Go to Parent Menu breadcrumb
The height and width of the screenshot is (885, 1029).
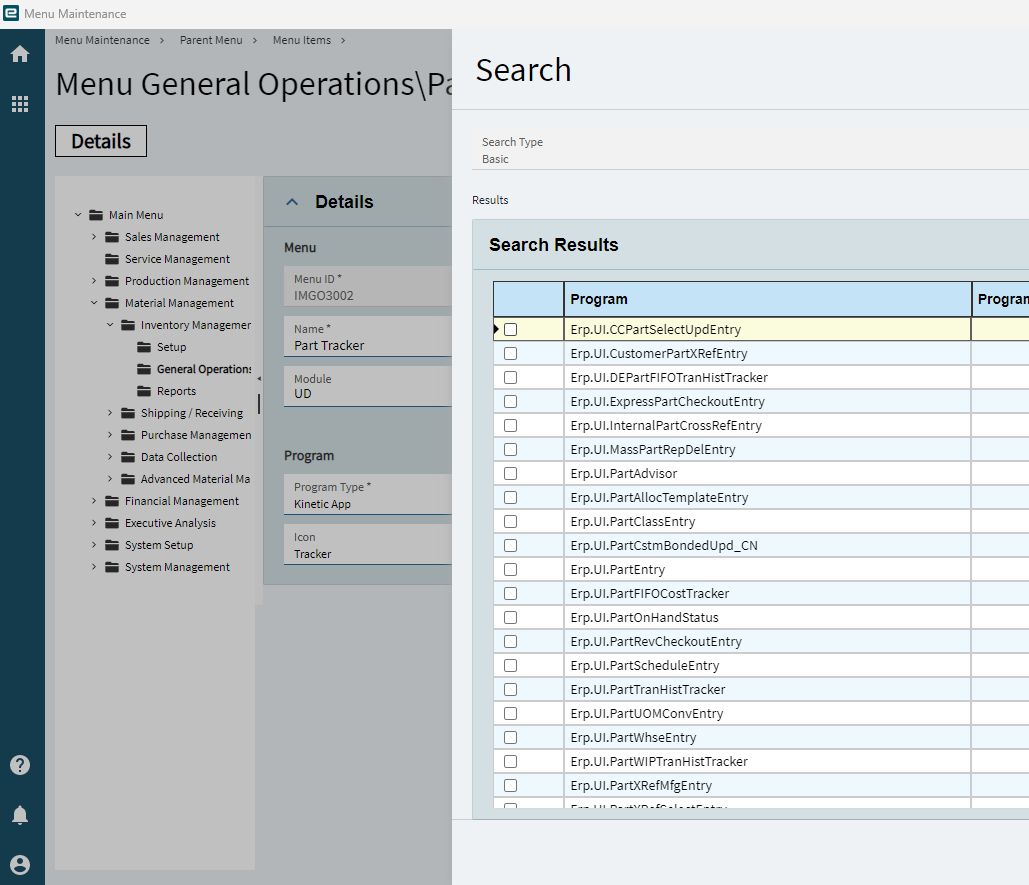[211, 40]
